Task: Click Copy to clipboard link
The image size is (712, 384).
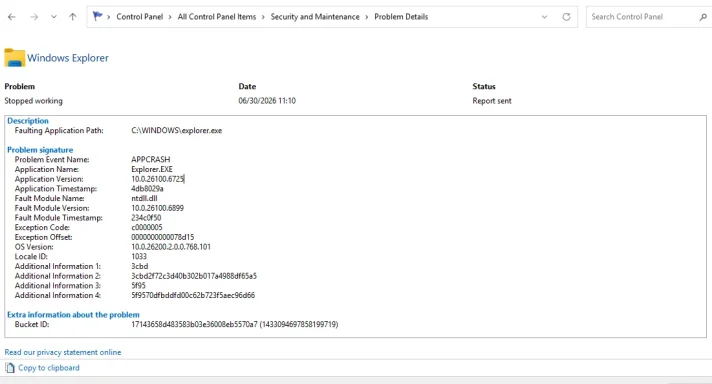Action: coord(49,368)
